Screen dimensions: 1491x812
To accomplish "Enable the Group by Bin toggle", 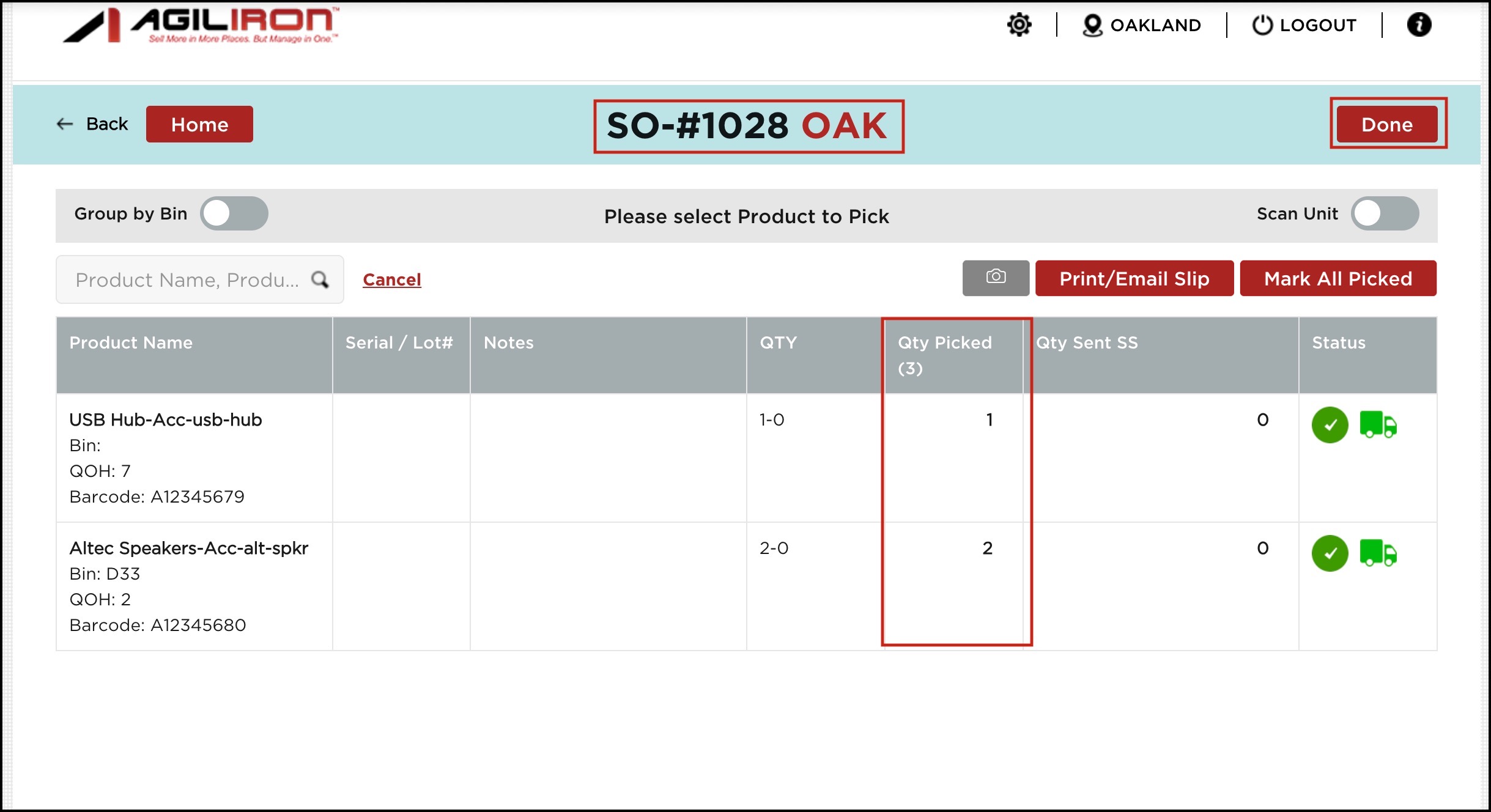I will [x=234, y=213].
